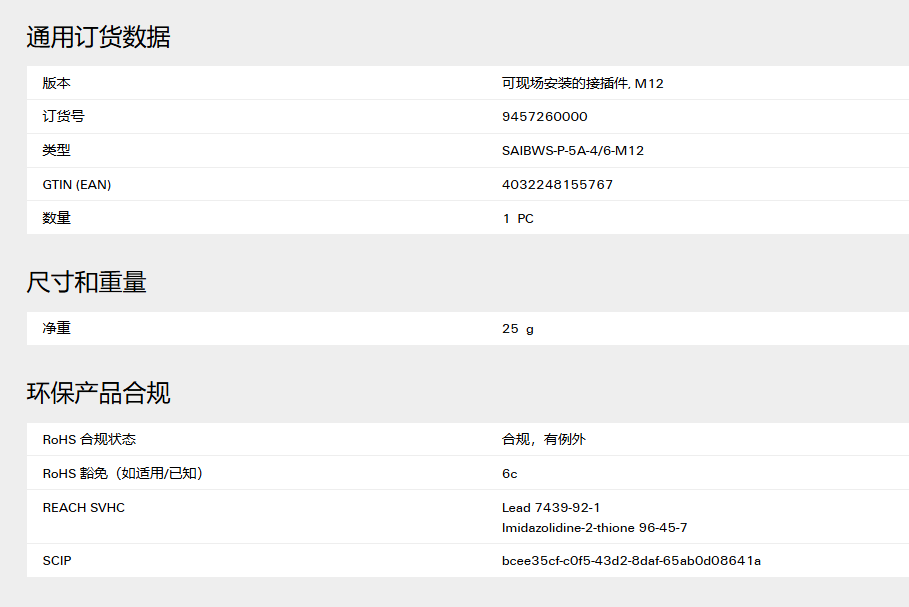Click the 净重 value 25 g

(518, 329)
